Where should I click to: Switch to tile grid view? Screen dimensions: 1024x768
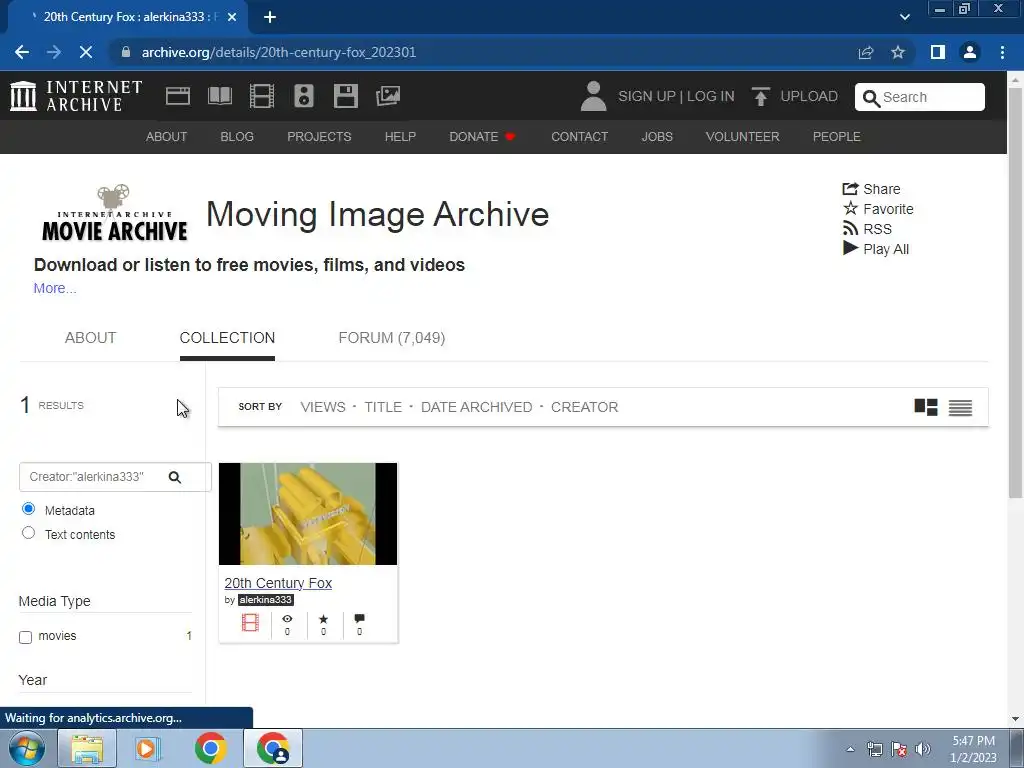925,407
